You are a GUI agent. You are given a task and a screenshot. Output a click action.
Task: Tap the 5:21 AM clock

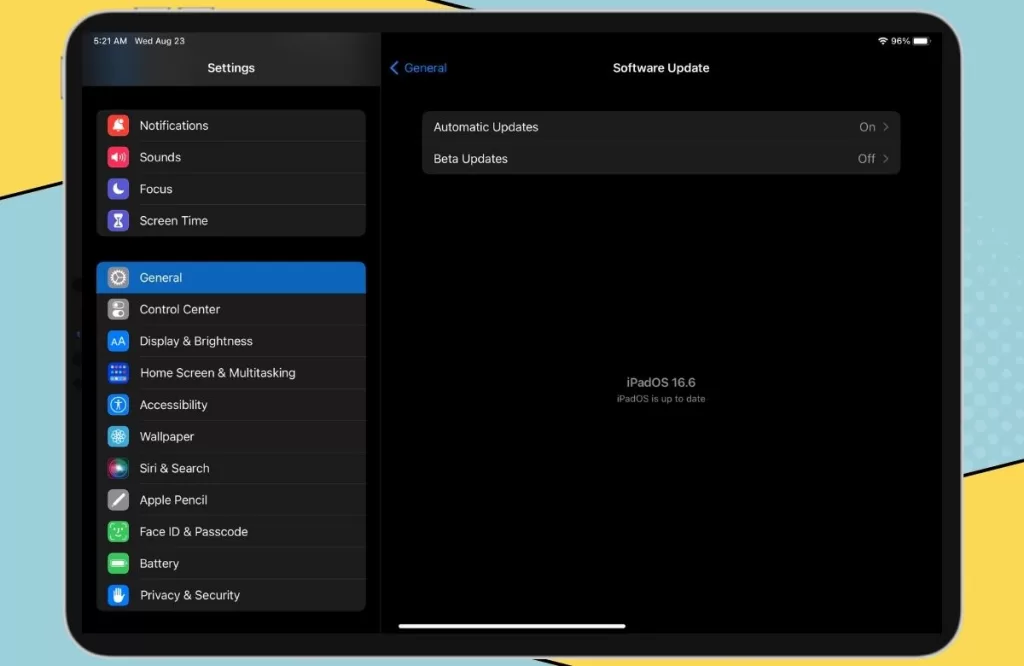tap(110, 40)
